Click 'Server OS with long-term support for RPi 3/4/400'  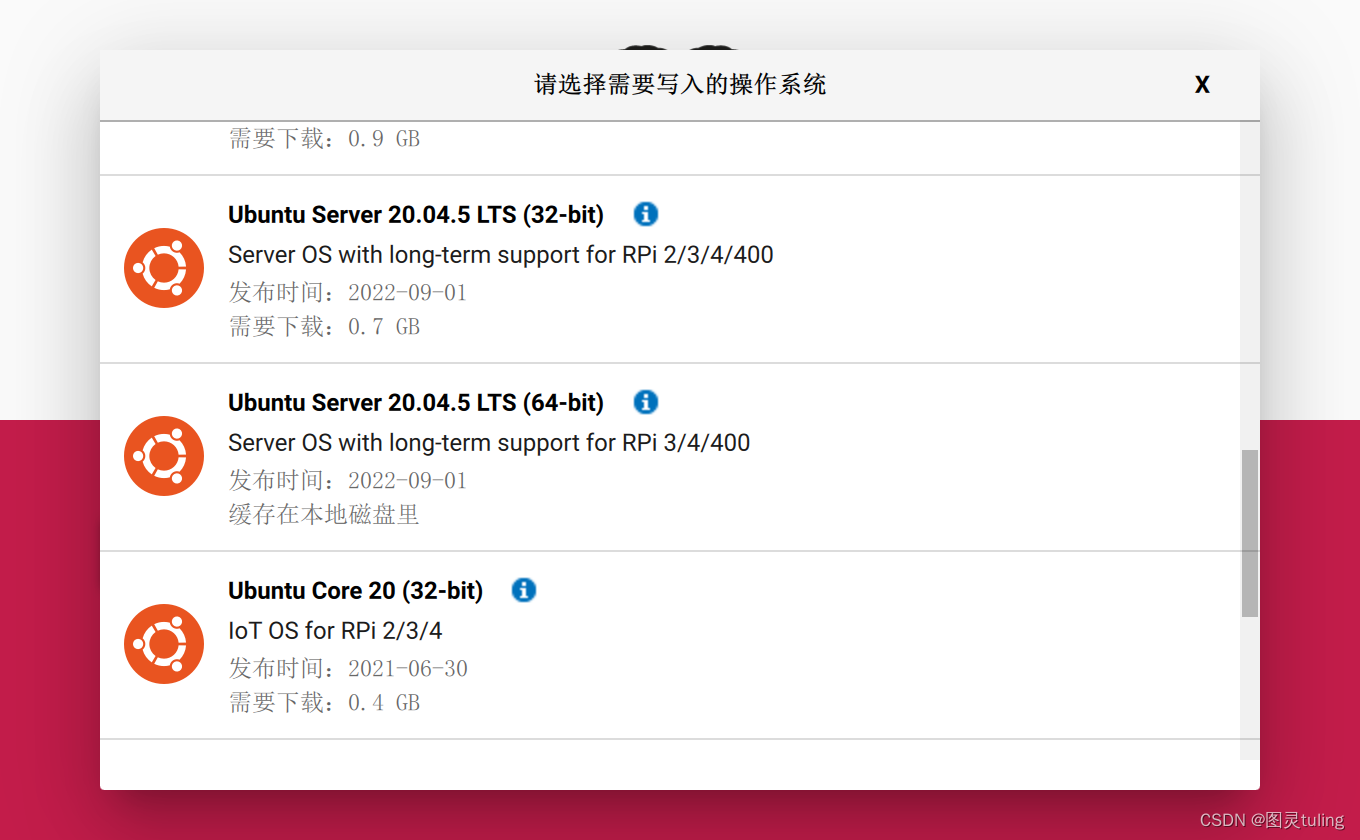(489, 443)
